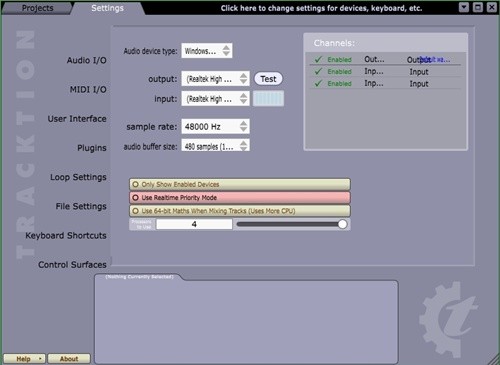Open the sample rate dropdown
The height and width of the screenshot is (365, 500).
[x=215, y=127]
